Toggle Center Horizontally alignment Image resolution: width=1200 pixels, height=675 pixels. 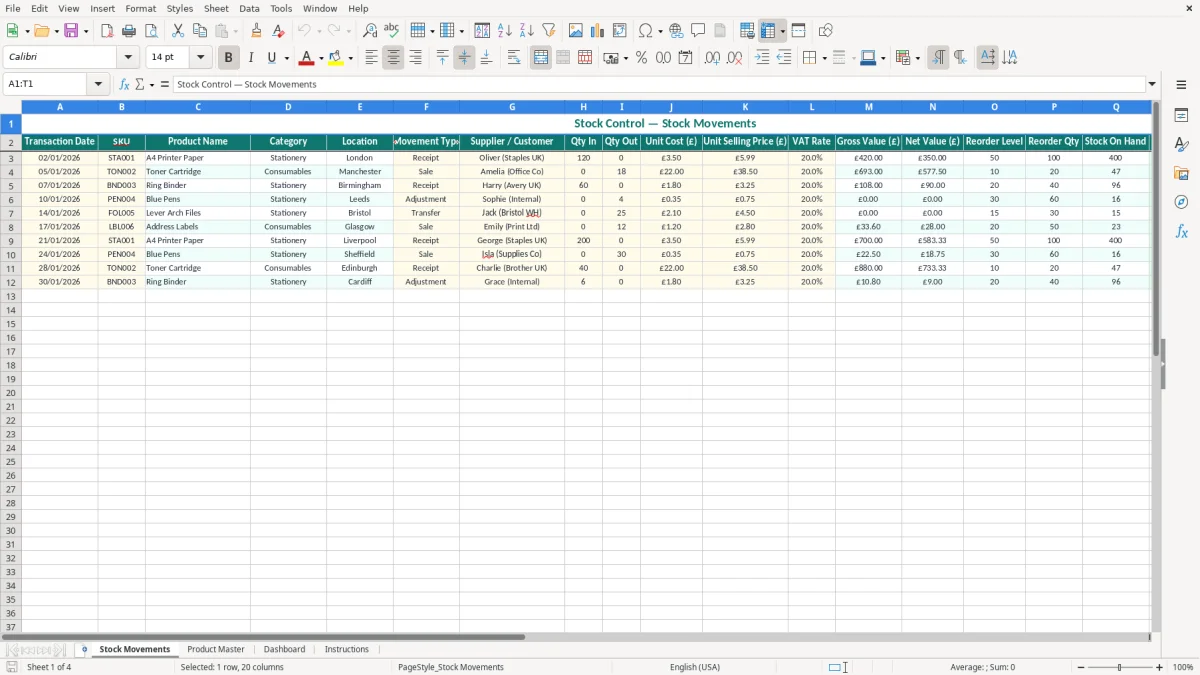393,58
